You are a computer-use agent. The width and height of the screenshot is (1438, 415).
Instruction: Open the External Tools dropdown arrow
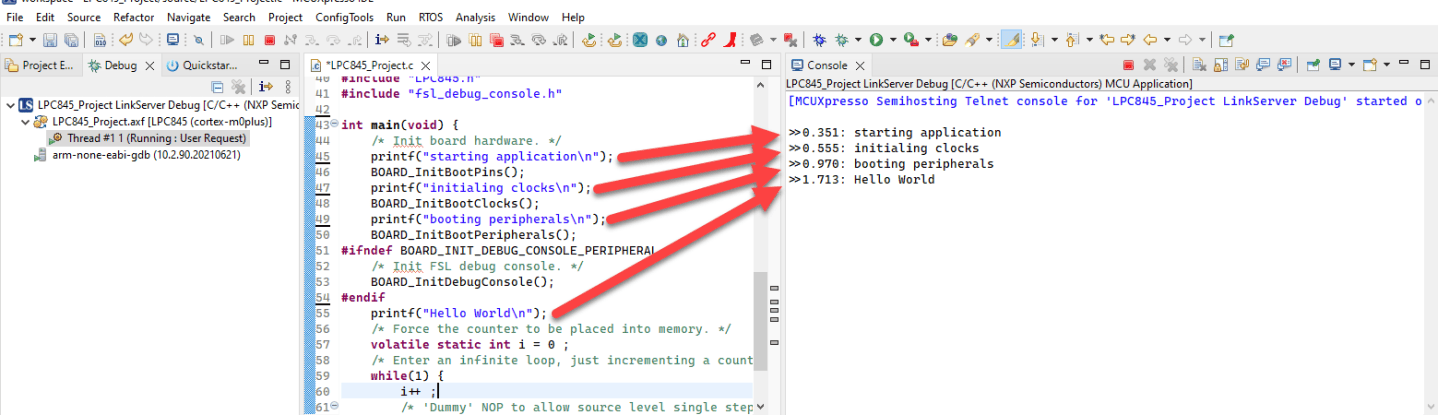[928, 40]
